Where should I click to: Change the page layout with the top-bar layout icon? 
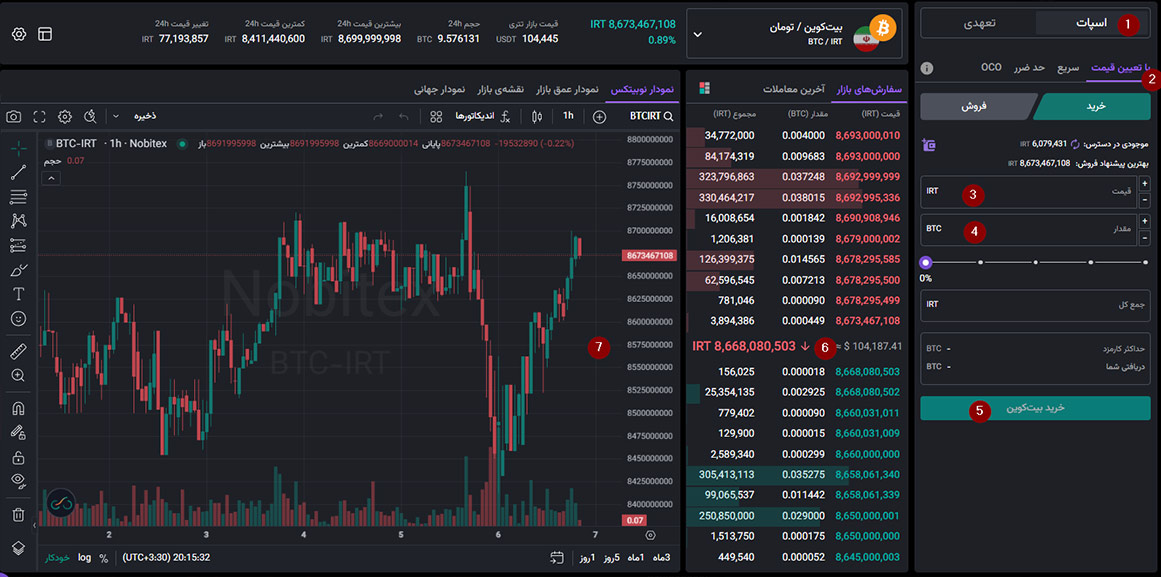[x=44, y=34]
